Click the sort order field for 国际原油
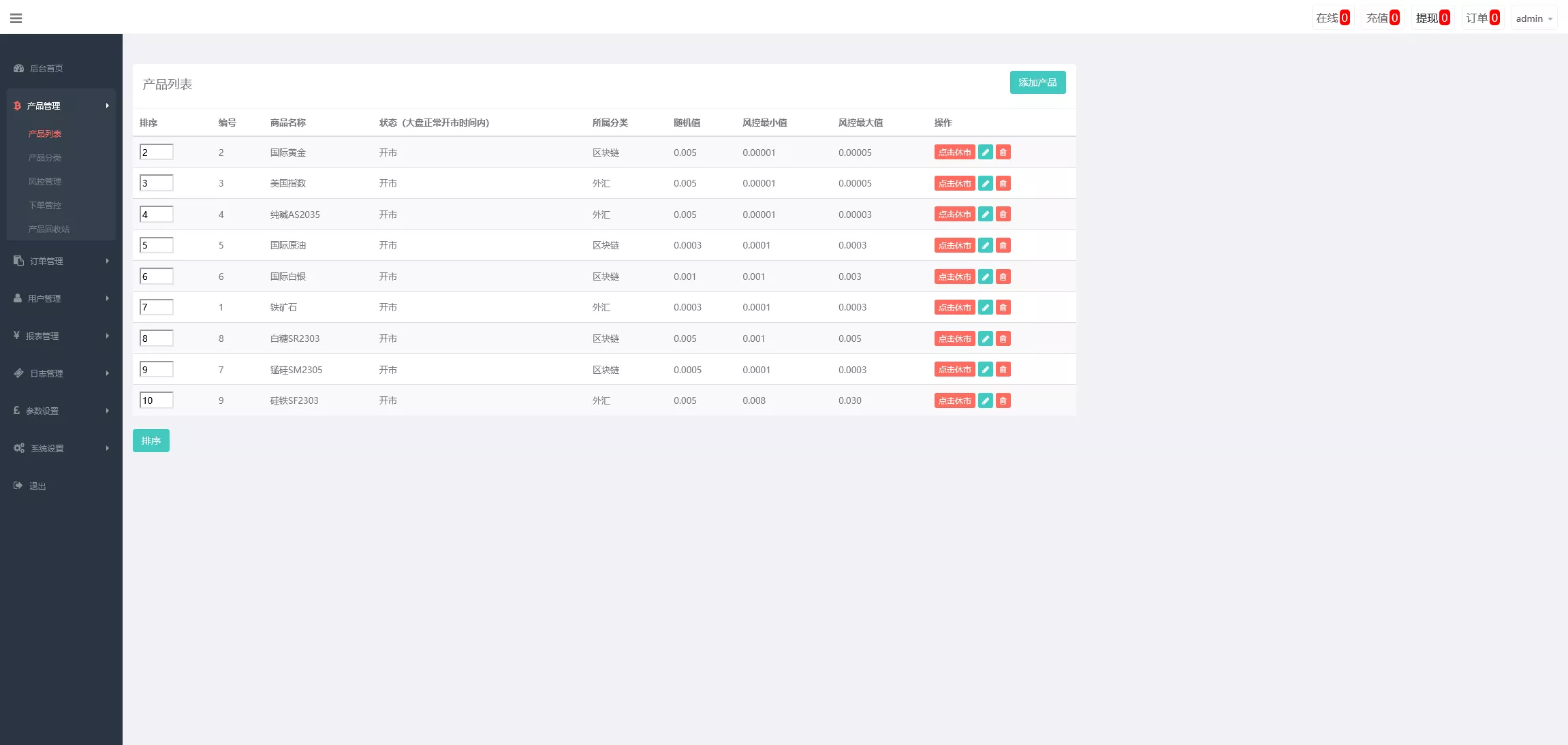The width and height of the screenshot is (1568, 745). (x=156, y=245)
